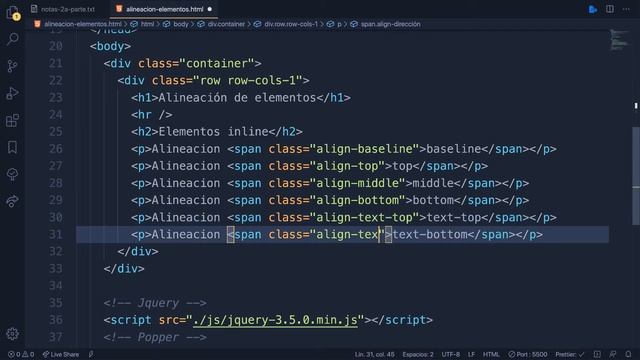
Task: Open the body breadcrumb segment
Action: [181, 24]
